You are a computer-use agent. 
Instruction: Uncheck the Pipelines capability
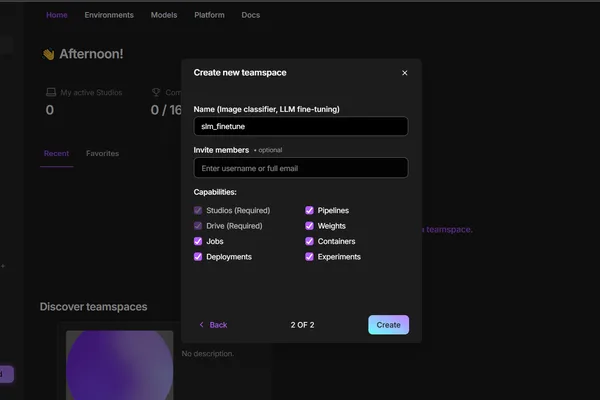[x=309, y=211]
